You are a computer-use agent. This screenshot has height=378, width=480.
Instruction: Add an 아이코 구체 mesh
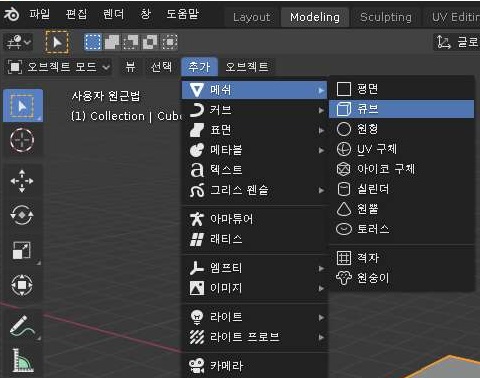tap(401, 169)
